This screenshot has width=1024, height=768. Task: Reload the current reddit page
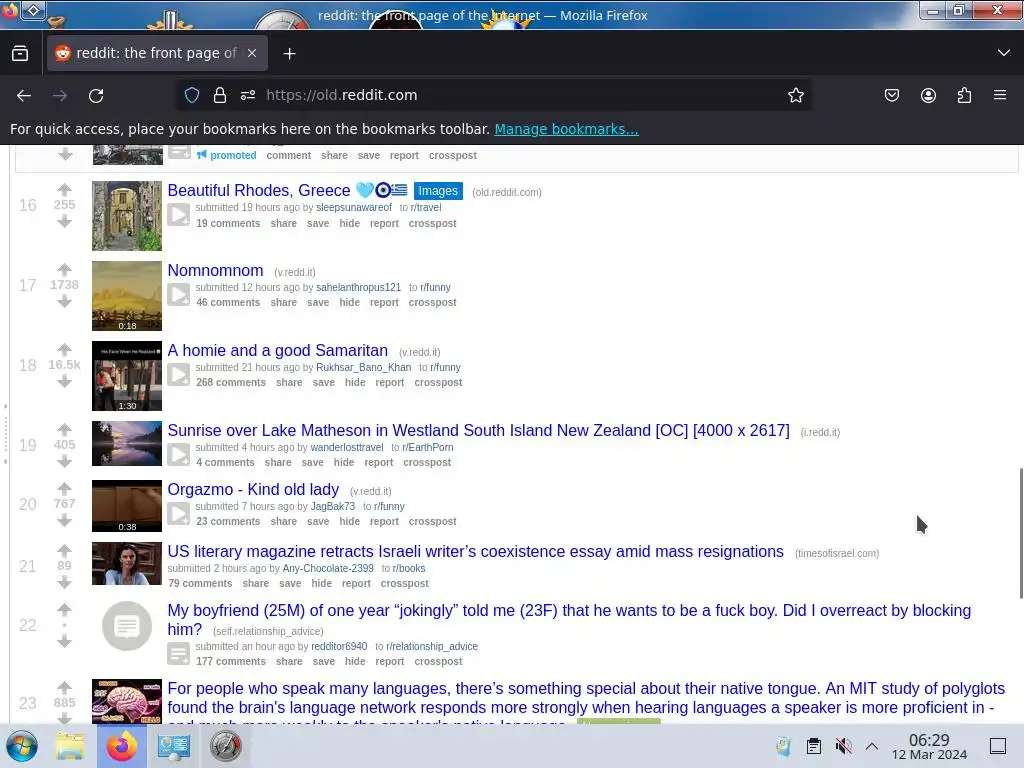coord(96,95)
